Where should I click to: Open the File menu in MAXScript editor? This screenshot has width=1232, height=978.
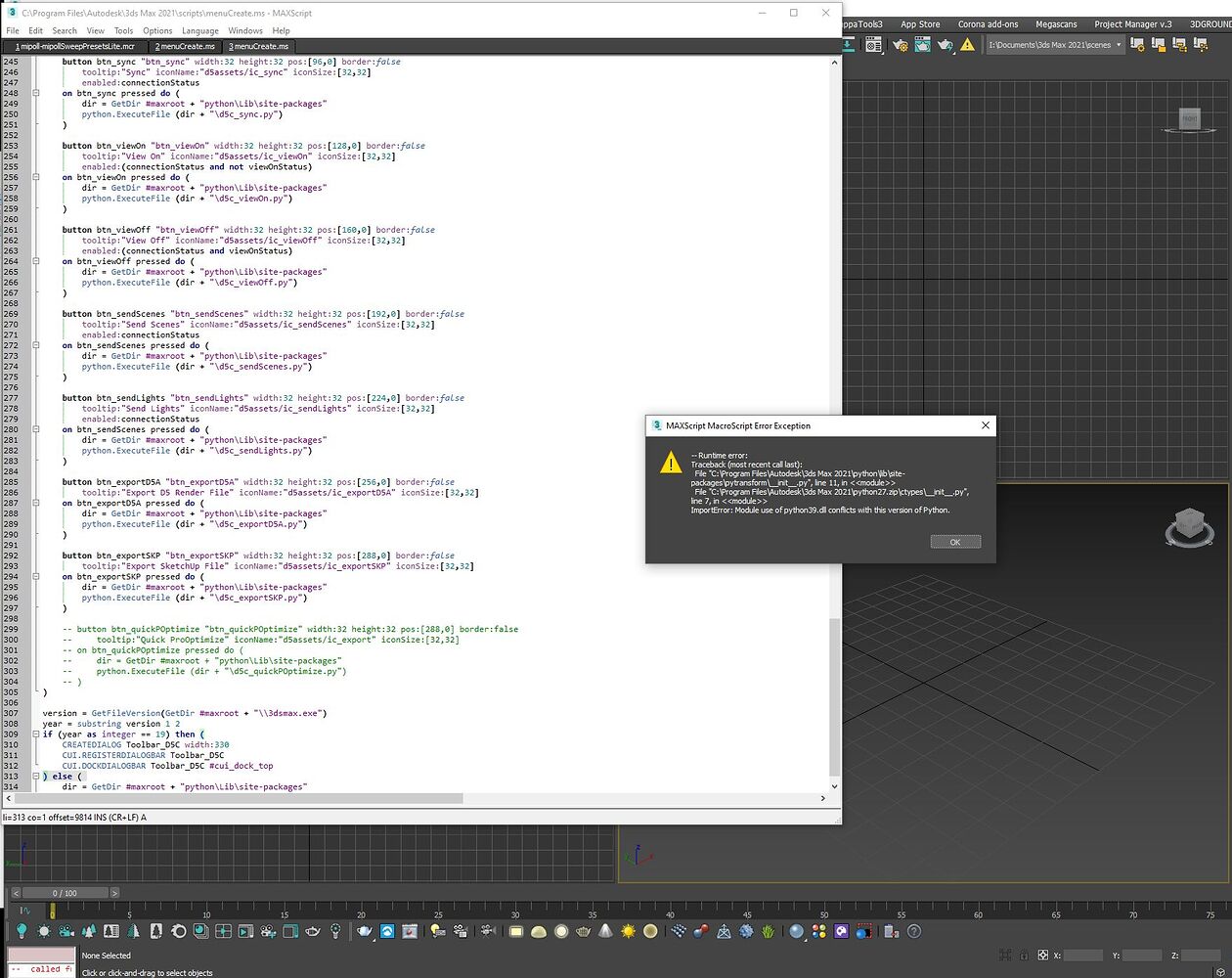pos(13,30)
